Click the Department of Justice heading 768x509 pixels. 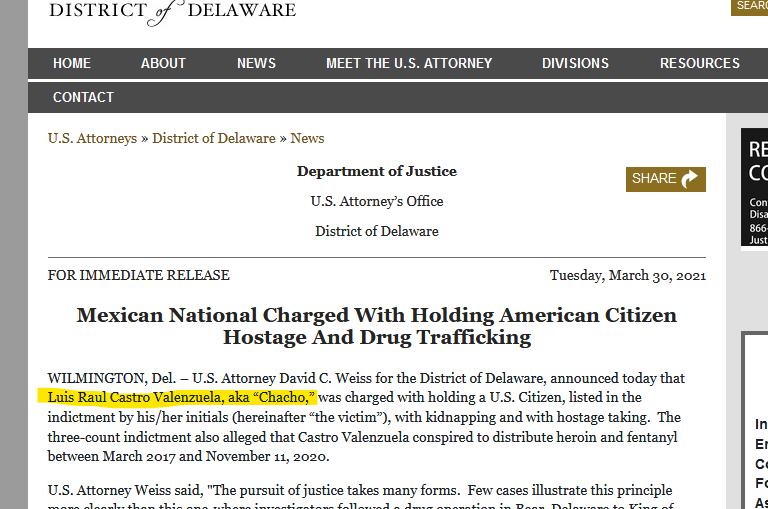click(x=377, y=171)
